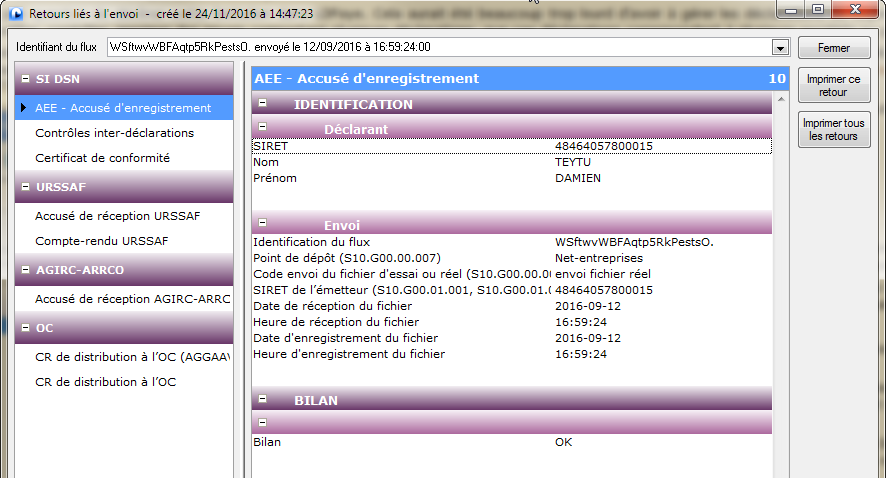Collapse the Déclarant subsection

tap(262, 127)
